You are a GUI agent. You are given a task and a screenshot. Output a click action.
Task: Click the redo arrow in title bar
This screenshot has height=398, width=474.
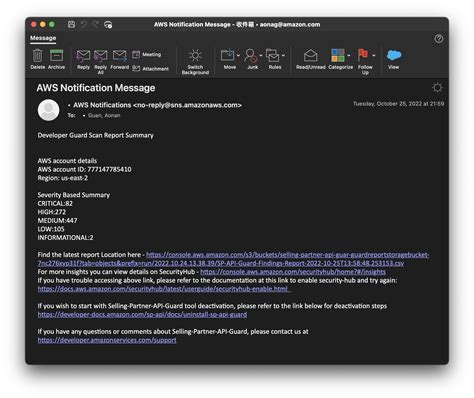pyautogui.click(x=96, y=24)
